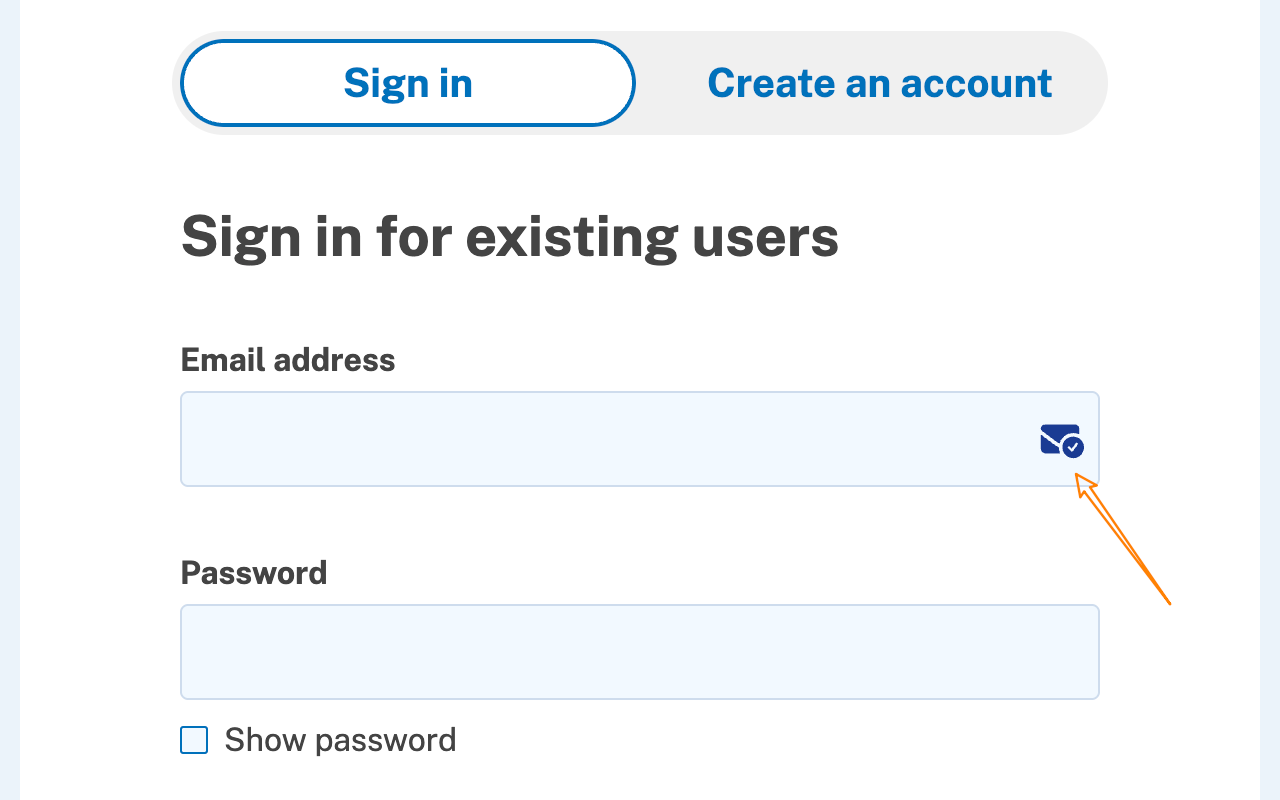Click the orange arrow annotation
Image resolution: width=1280 pixels, height=800 pixels.
[1125, 541]
